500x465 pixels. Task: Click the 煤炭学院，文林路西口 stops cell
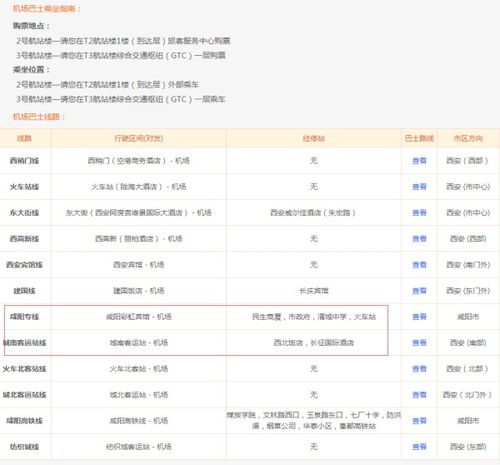pyautogui.click(x=314, y=420)
